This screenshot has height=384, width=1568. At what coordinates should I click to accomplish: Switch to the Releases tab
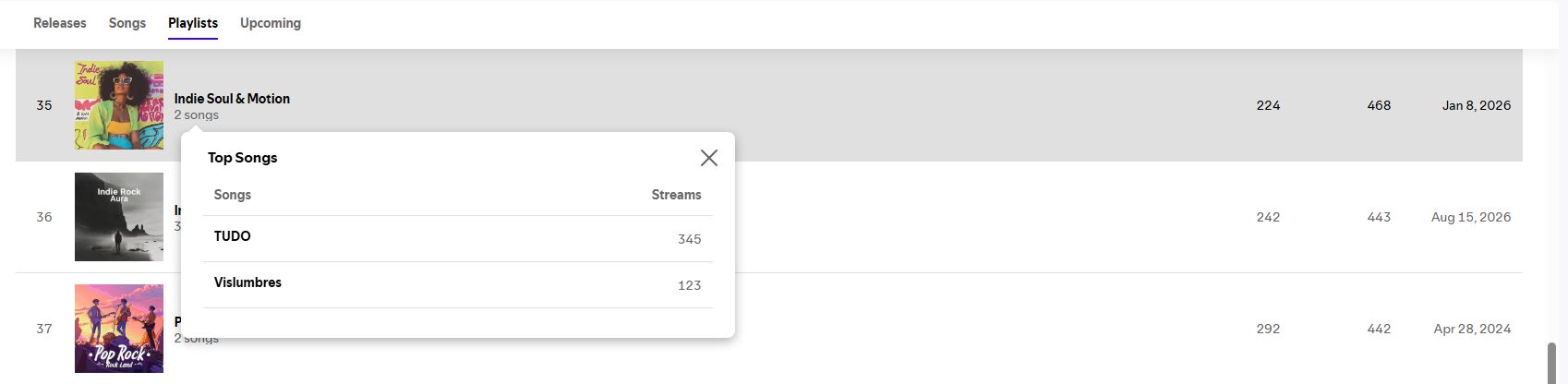pyautogui.click(x=60, y=23)
